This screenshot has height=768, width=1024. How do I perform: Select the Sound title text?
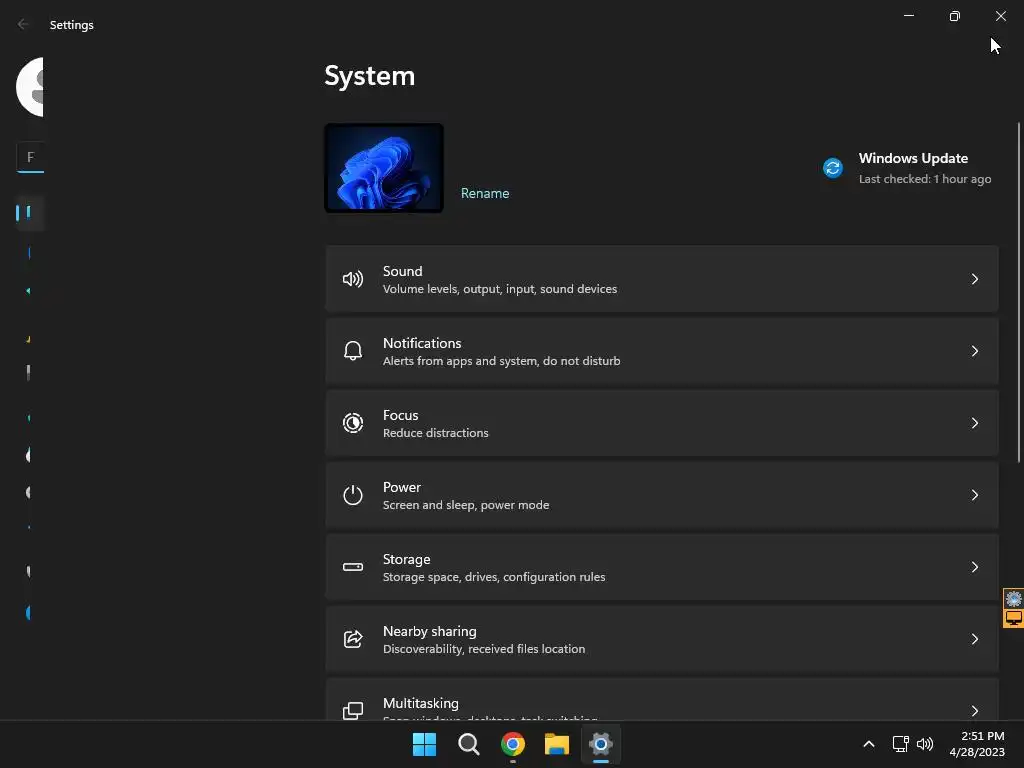[x=402, y=271]
